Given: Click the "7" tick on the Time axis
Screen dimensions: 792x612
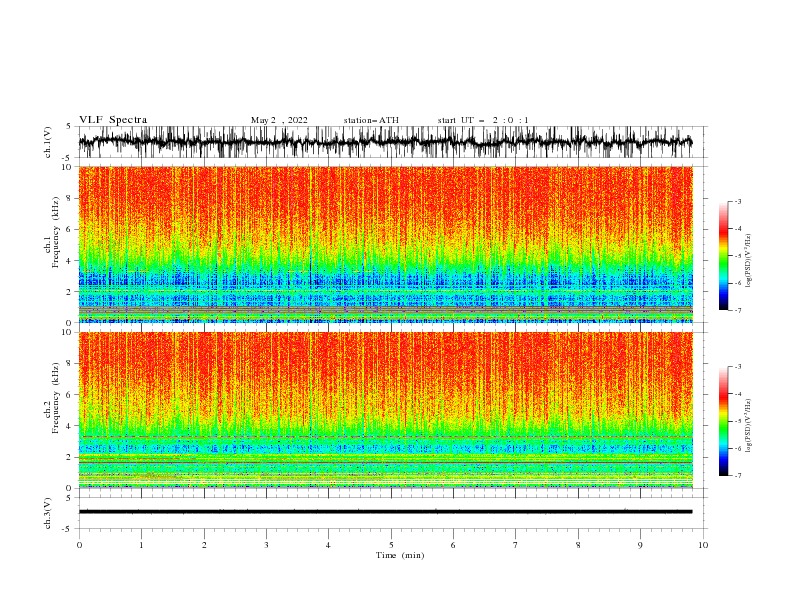Looking at the screenshot, I should click(516, 545).
